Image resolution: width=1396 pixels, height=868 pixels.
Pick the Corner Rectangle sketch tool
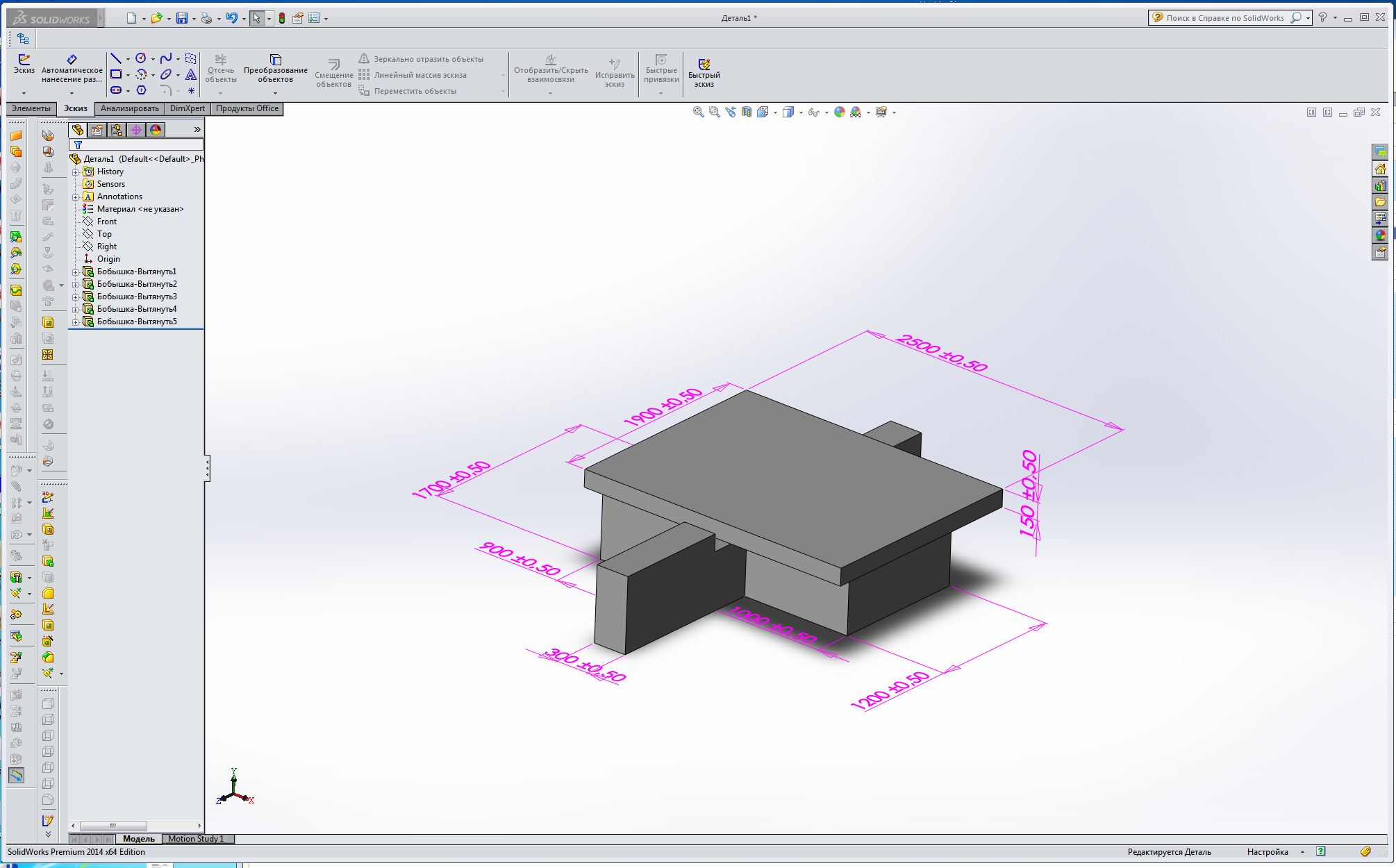(x=116, y=74)
